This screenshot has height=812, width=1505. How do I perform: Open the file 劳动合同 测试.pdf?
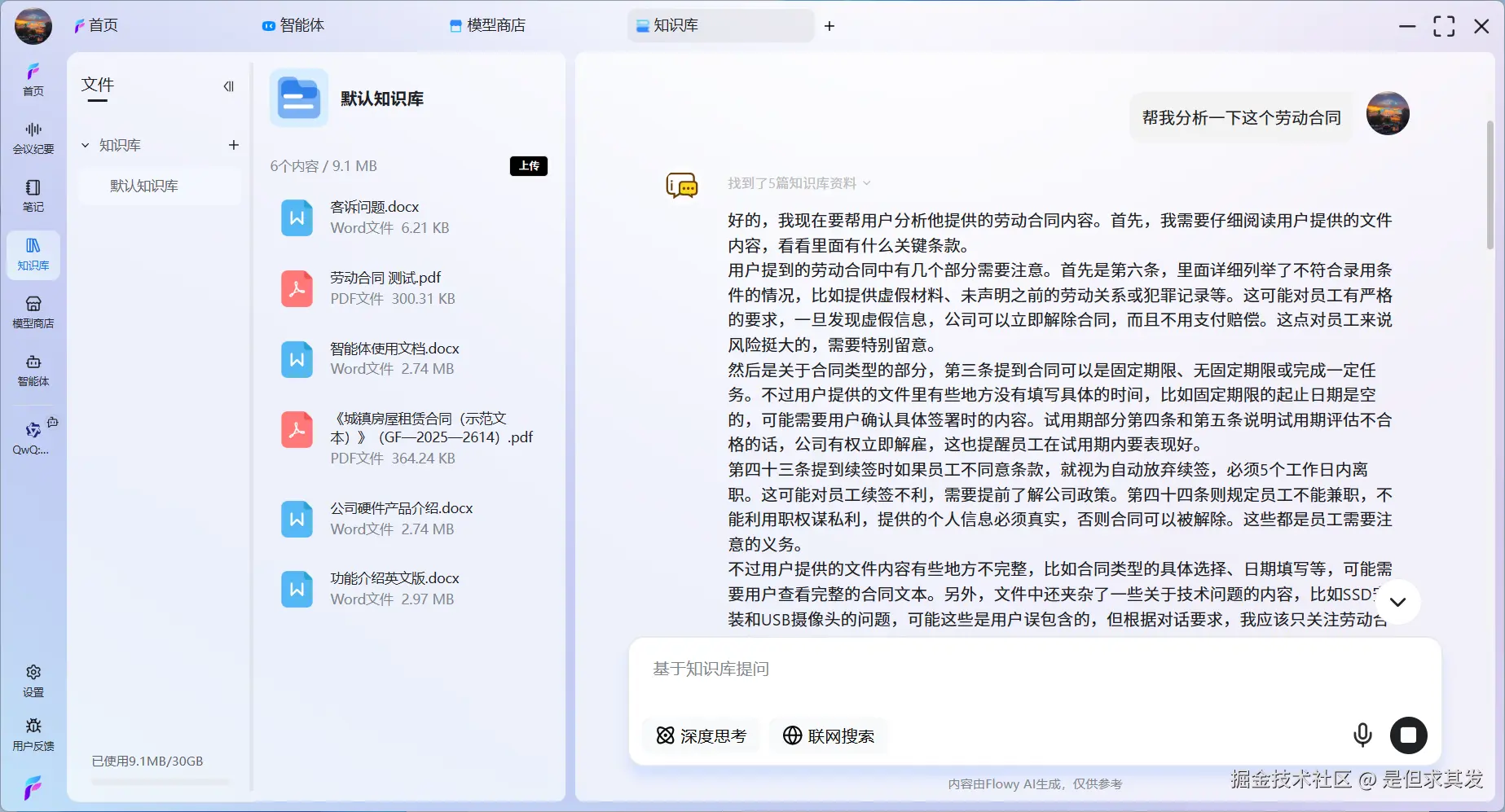(384, 277)
